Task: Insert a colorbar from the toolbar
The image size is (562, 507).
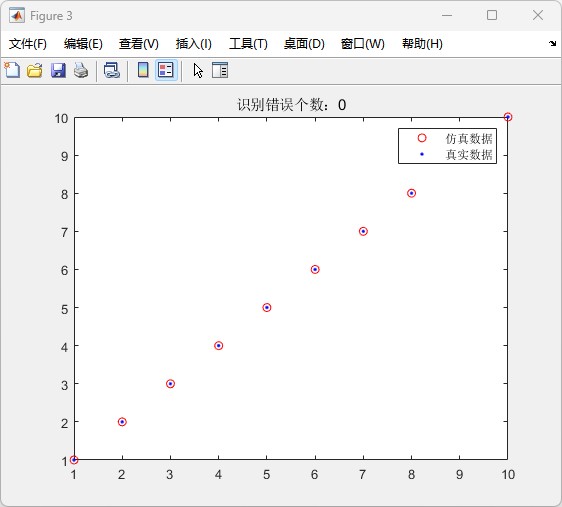Action: click(x=143, y=70)
